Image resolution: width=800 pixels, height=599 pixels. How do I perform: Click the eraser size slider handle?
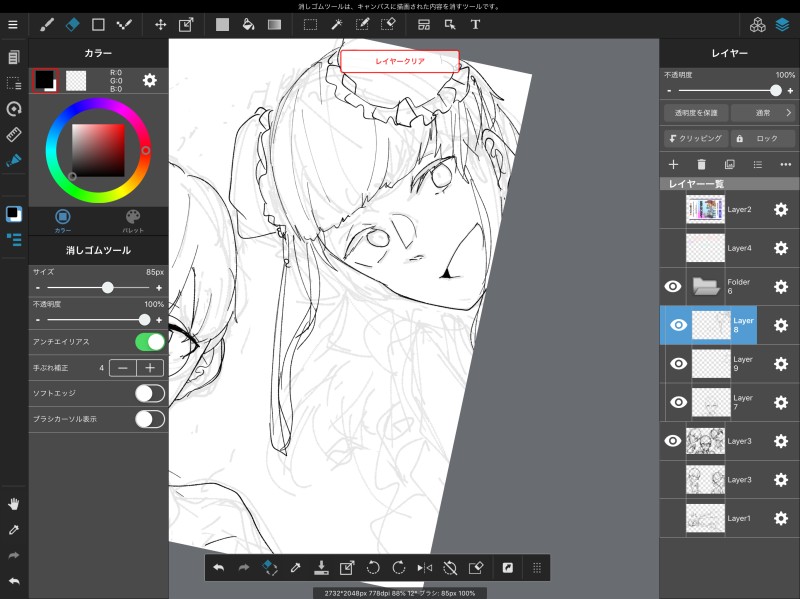click(108, 288)
